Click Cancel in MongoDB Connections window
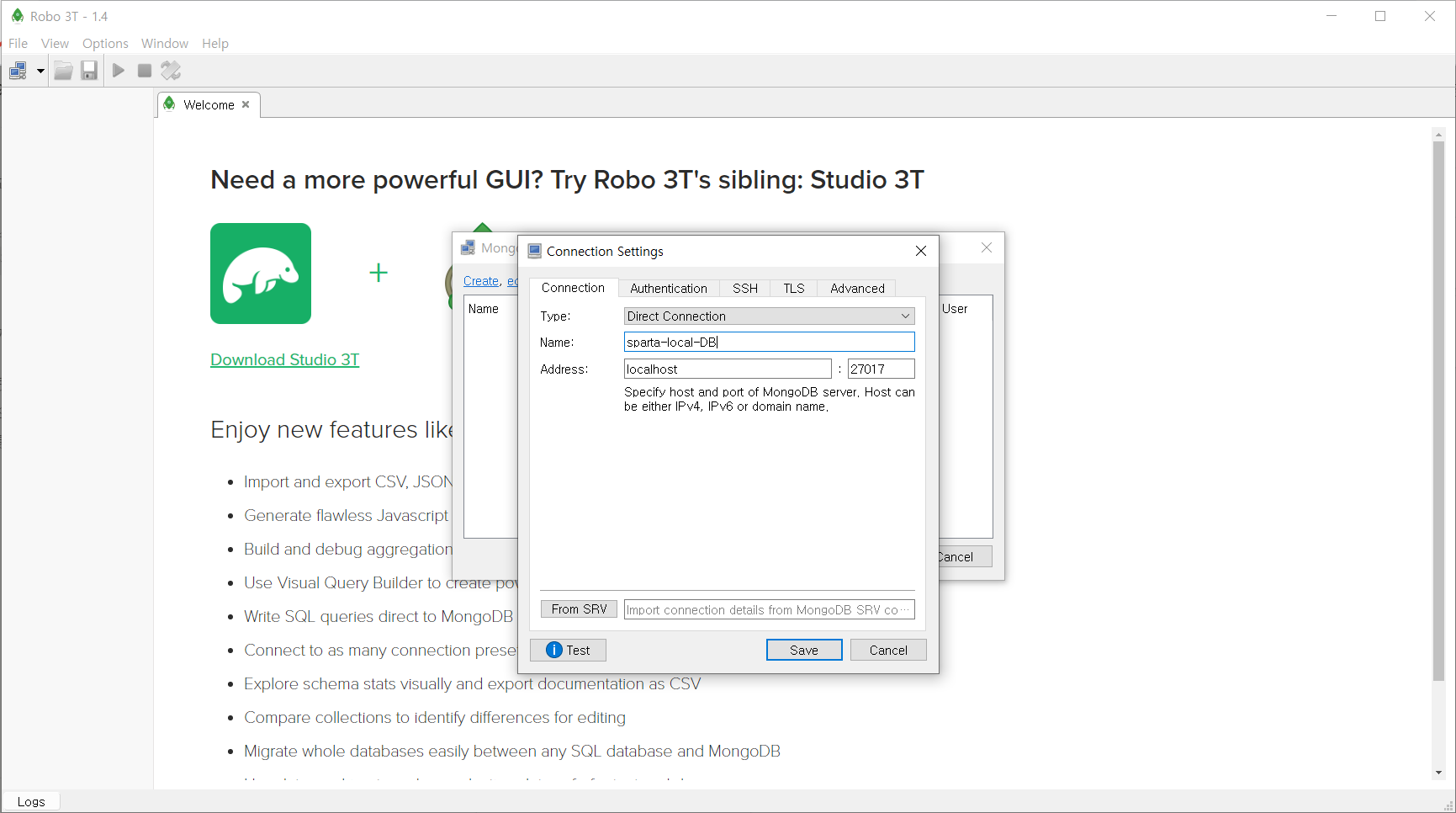This screenshot has width=1456, height=813. tap(965, 556)
